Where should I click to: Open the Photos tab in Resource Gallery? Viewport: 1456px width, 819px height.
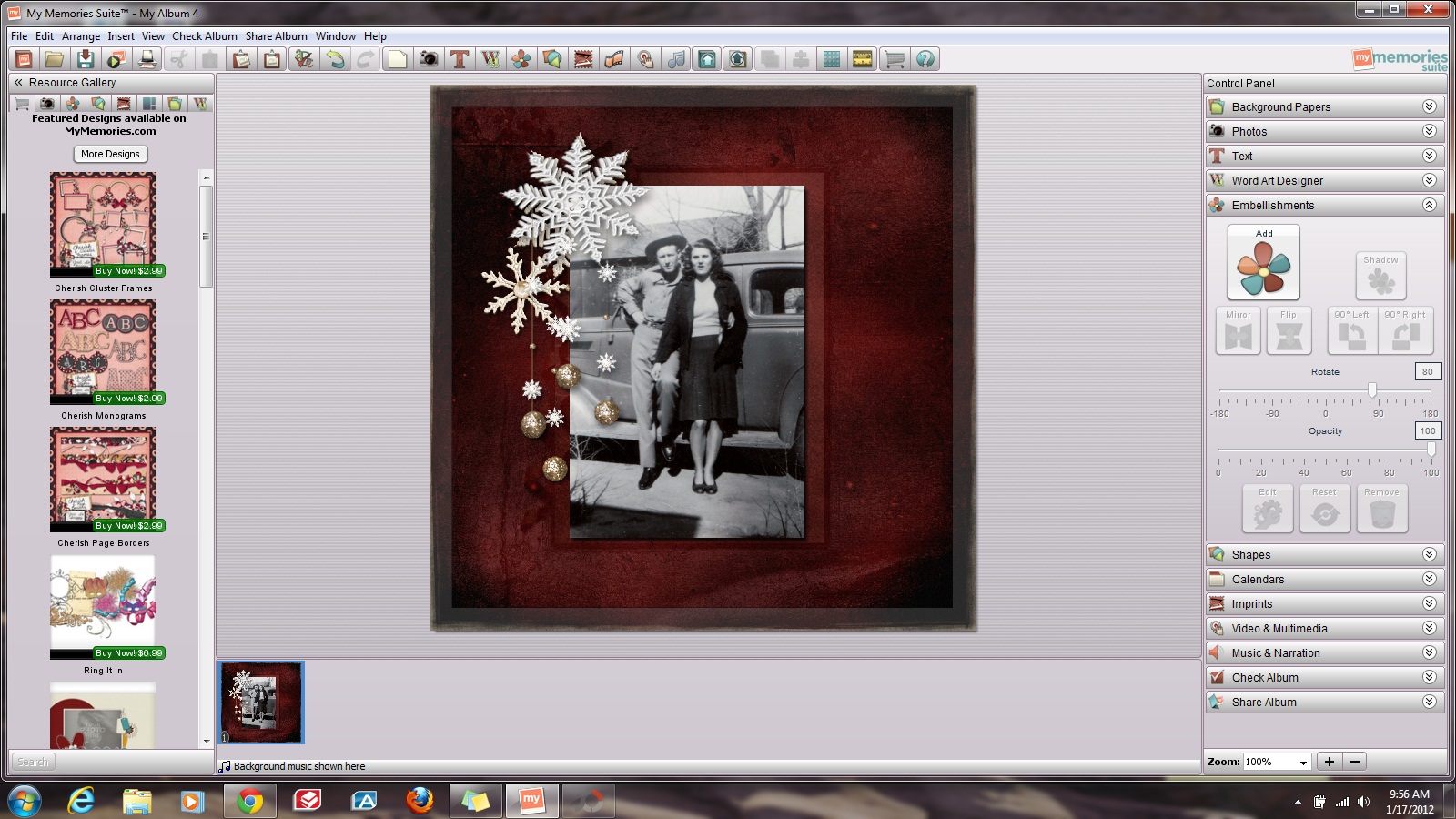tap(47, 104)
